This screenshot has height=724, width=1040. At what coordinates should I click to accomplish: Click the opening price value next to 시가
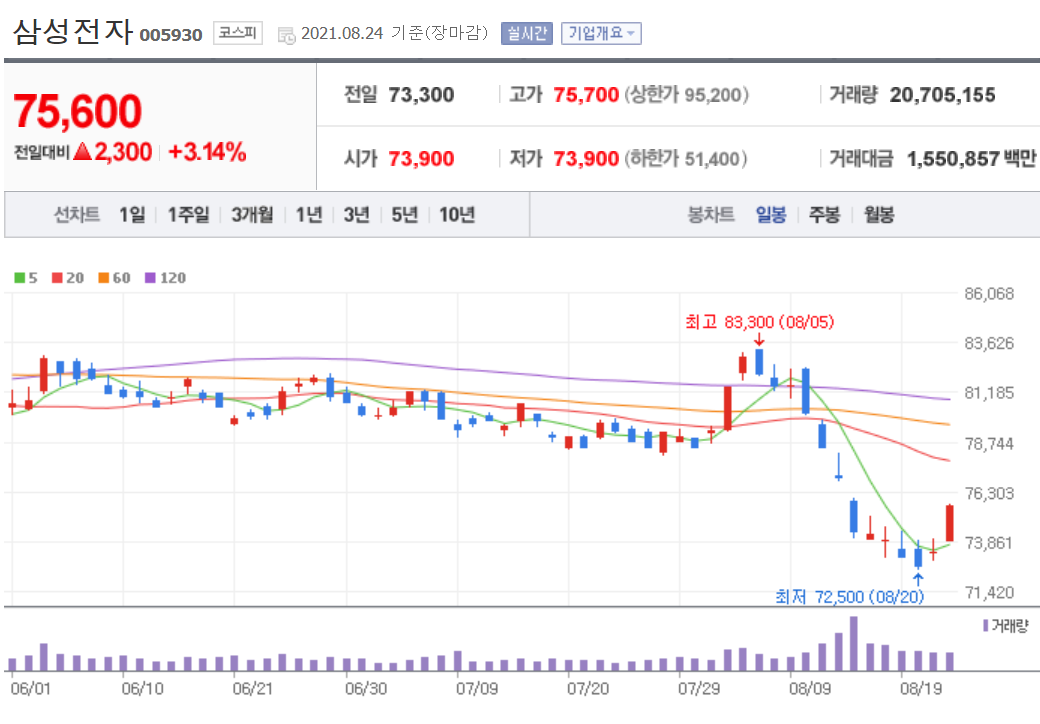(x=421, y=159)
